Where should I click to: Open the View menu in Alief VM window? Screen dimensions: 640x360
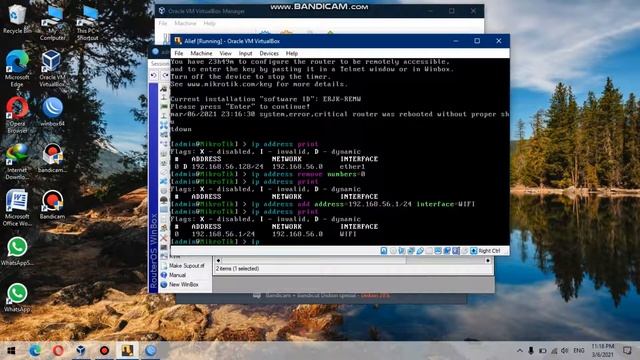[225, 53]
